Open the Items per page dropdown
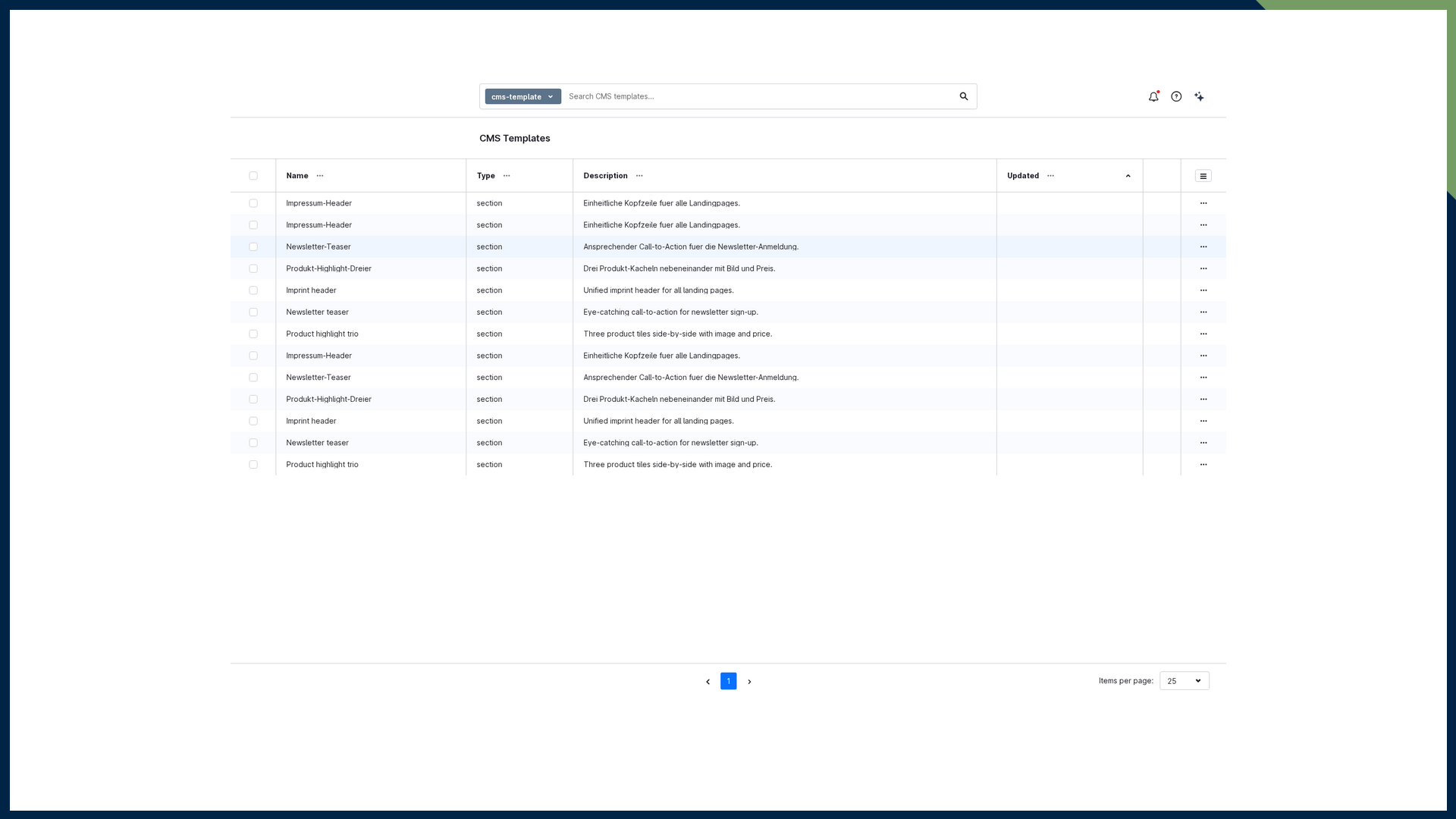 click(1184, 681)
